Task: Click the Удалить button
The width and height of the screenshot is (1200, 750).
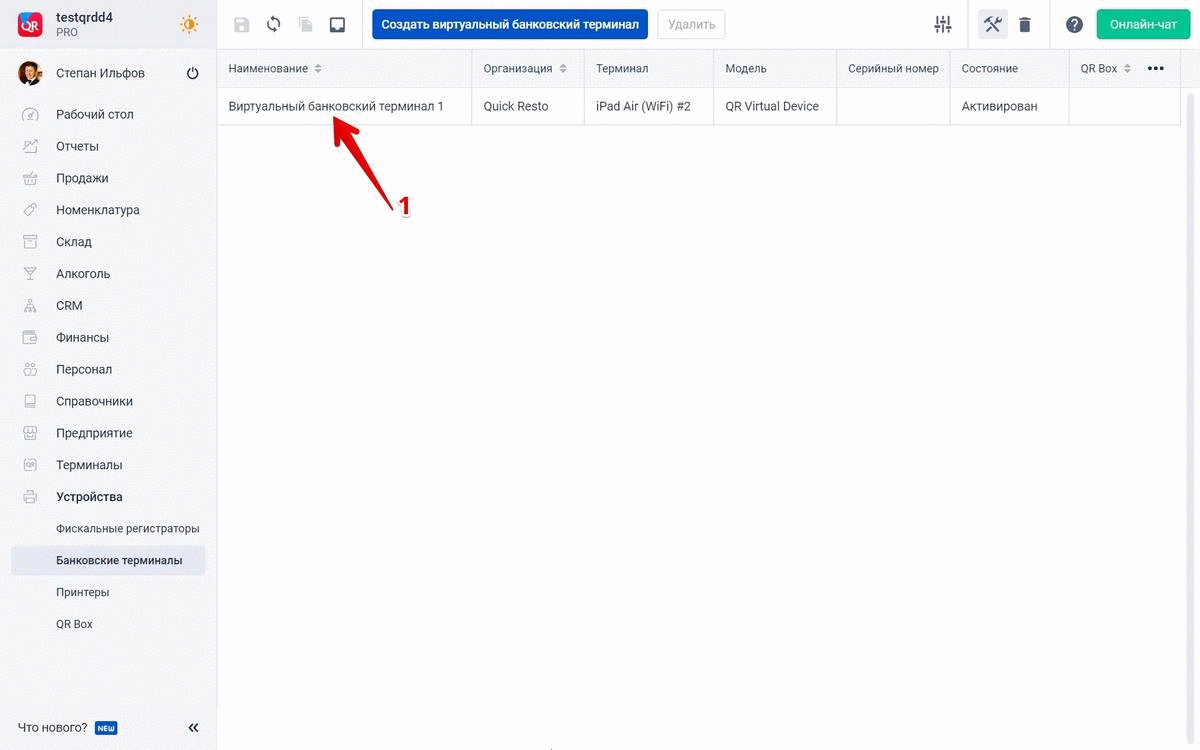Action: click(691, 25)
